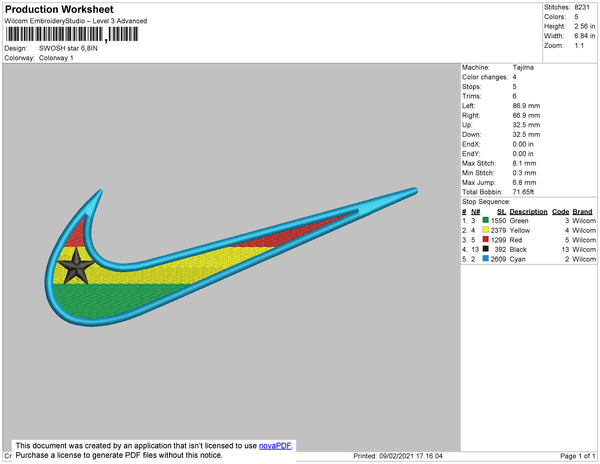
Task: Click the Up value 32.5 mm
Action: [526, 125]
